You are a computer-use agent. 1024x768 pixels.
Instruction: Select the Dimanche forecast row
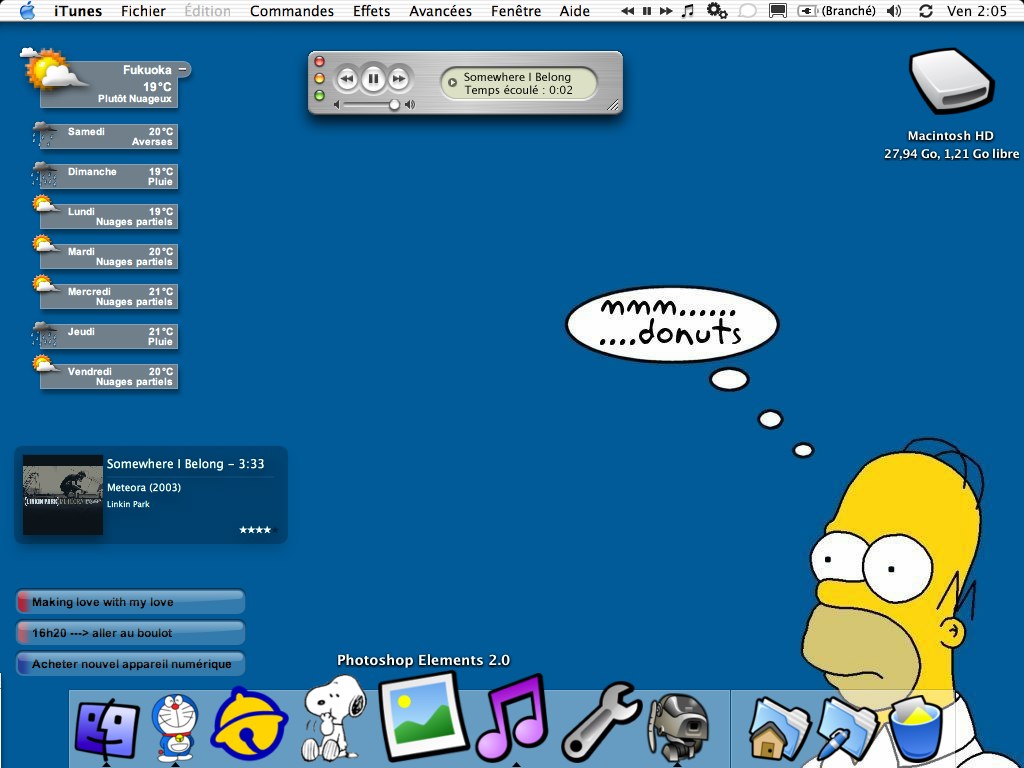(x=106, y=176)
